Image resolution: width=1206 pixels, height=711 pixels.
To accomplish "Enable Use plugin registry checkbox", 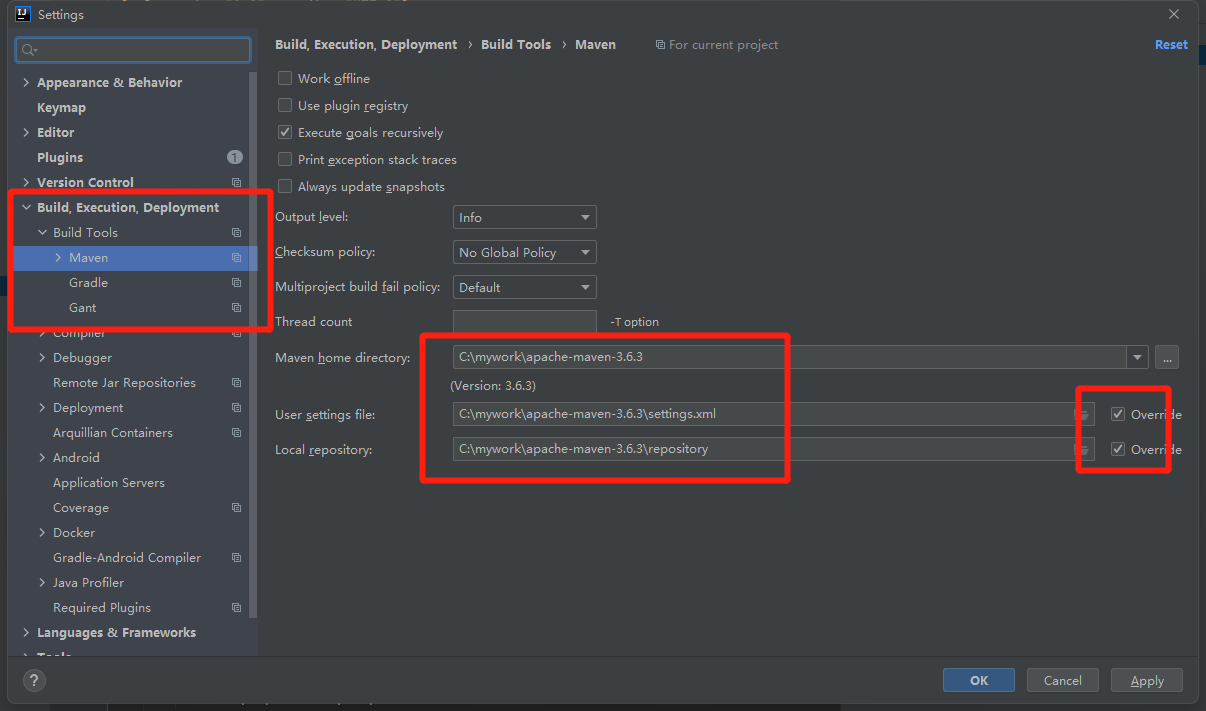I will 285,105.
